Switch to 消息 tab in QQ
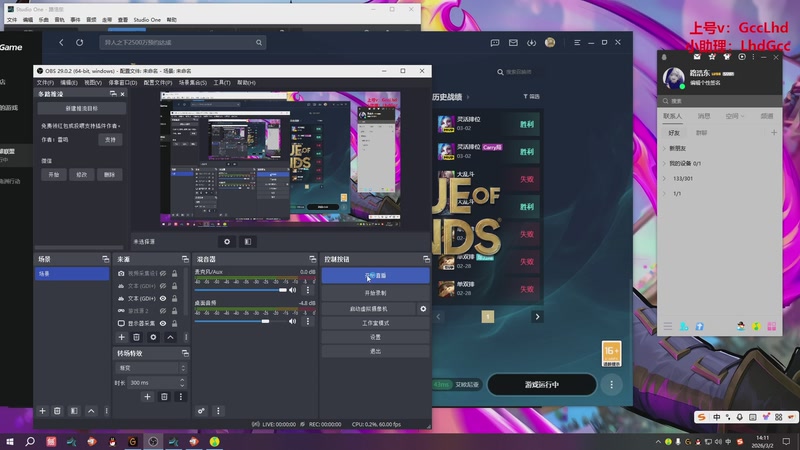This screenshot has width=800, height=450. [x=704, y=116]
